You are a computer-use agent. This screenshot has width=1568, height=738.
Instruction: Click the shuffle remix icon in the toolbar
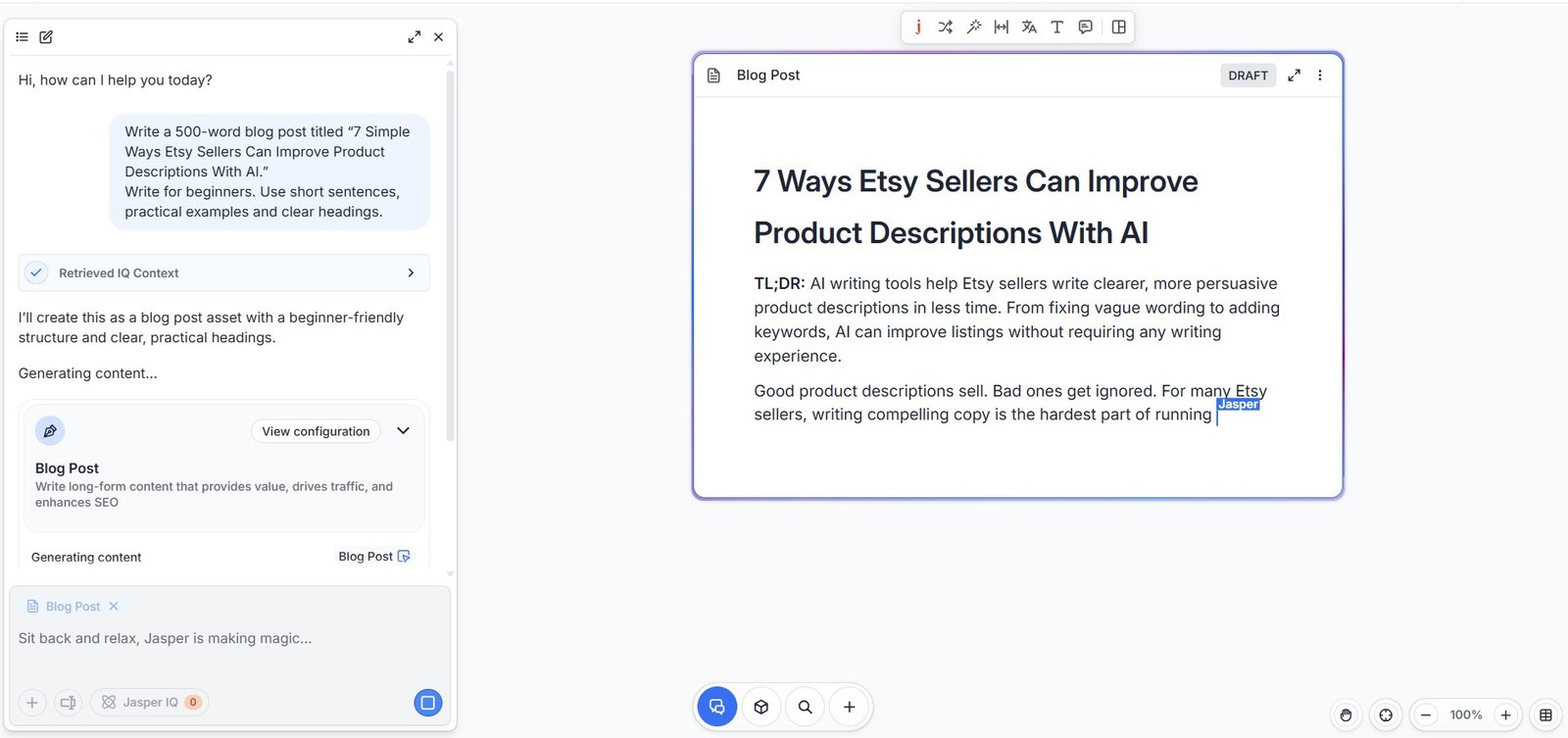(x=945, y=27)
